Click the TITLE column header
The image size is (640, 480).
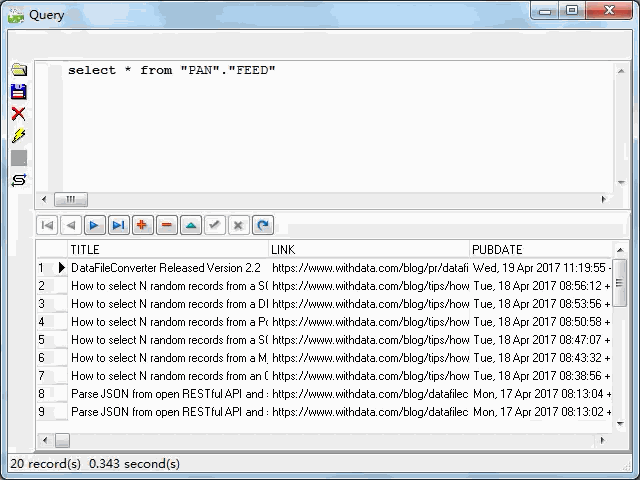[x=168, y=249]
